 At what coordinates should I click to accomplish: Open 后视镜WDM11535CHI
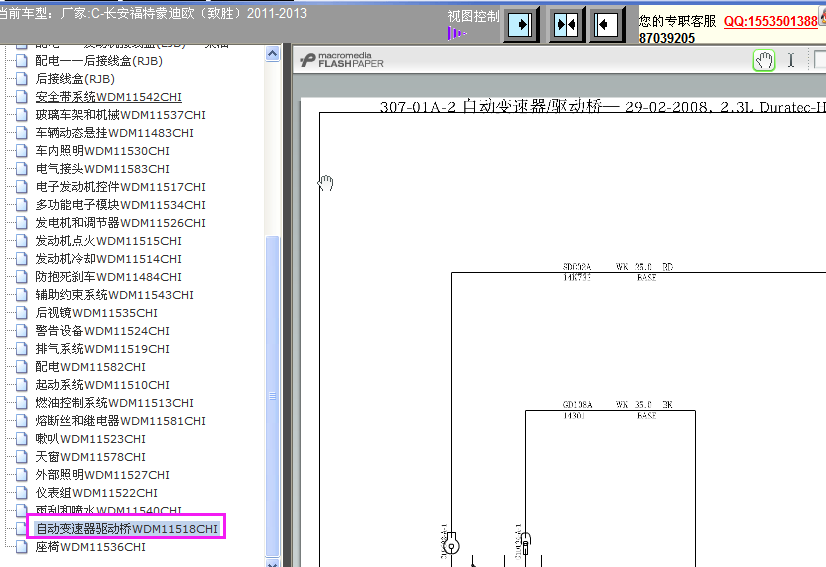pos(96,313)
